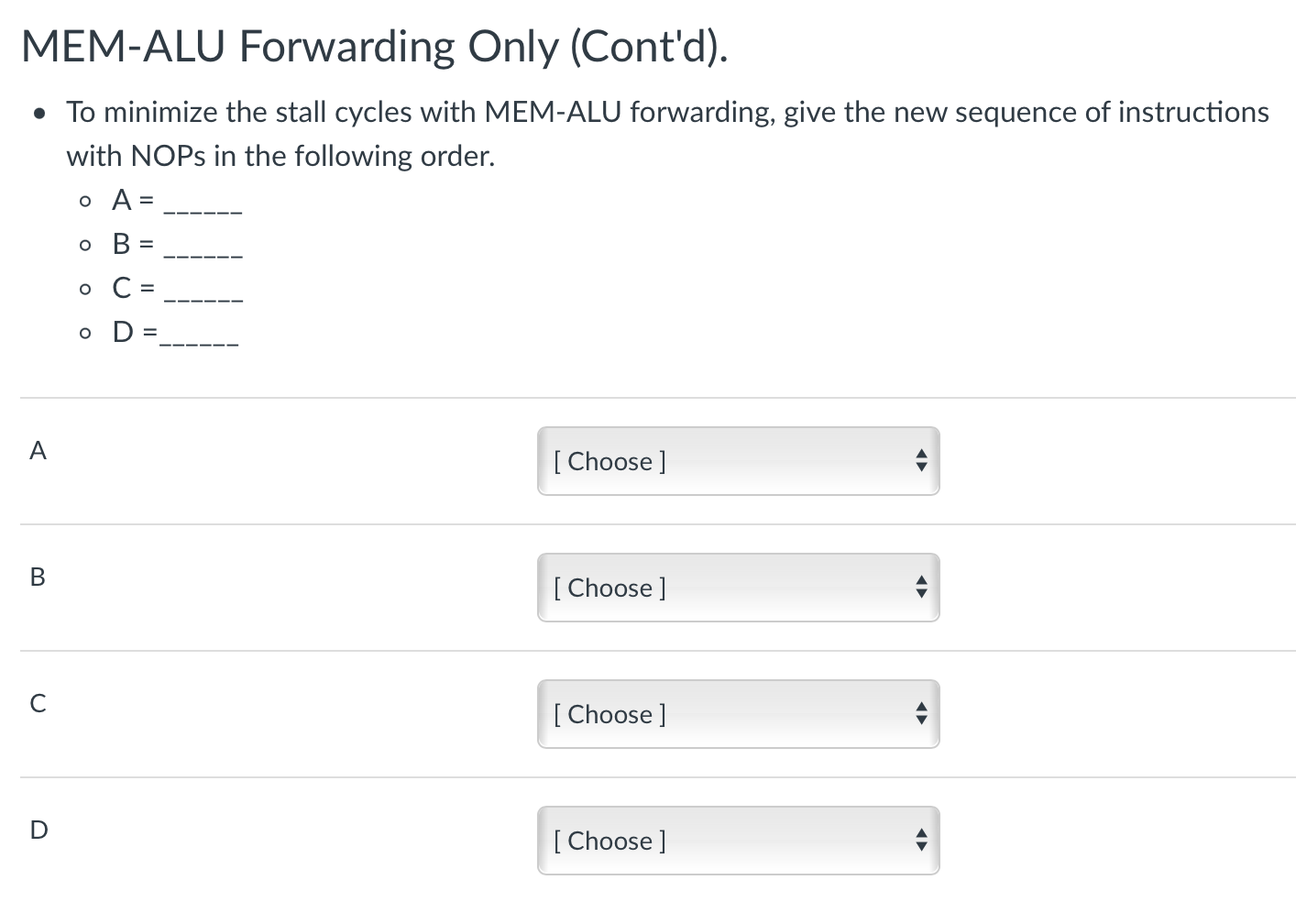Click the 'To minimize the stall cycles' instruction text
Image resolution: width=1296 pixels, height=924 pixels.
click(x=667, y=112)
